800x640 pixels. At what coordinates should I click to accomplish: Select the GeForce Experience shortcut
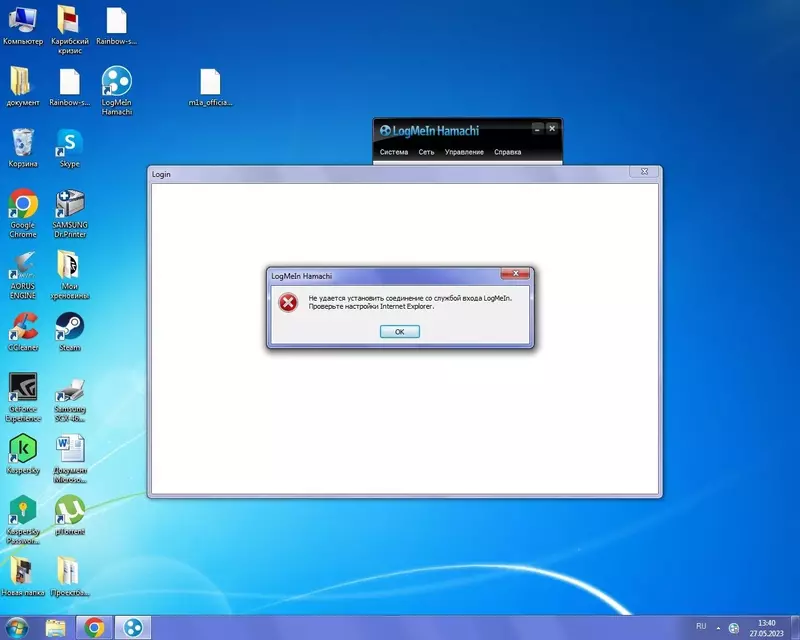(23, 397)
